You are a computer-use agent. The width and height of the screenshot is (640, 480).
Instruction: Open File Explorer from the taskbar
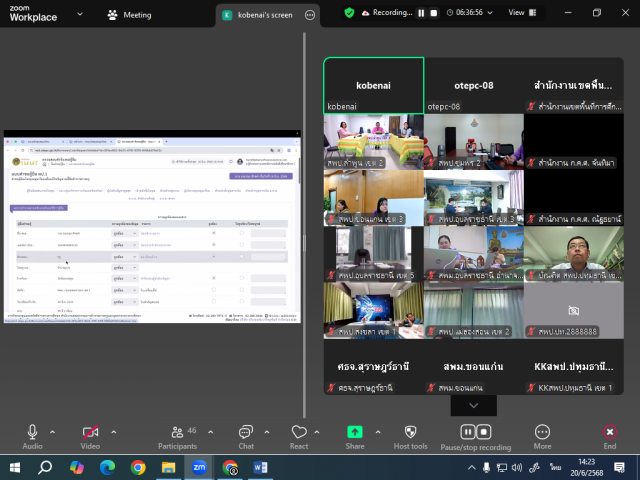[x=169, y=467]
